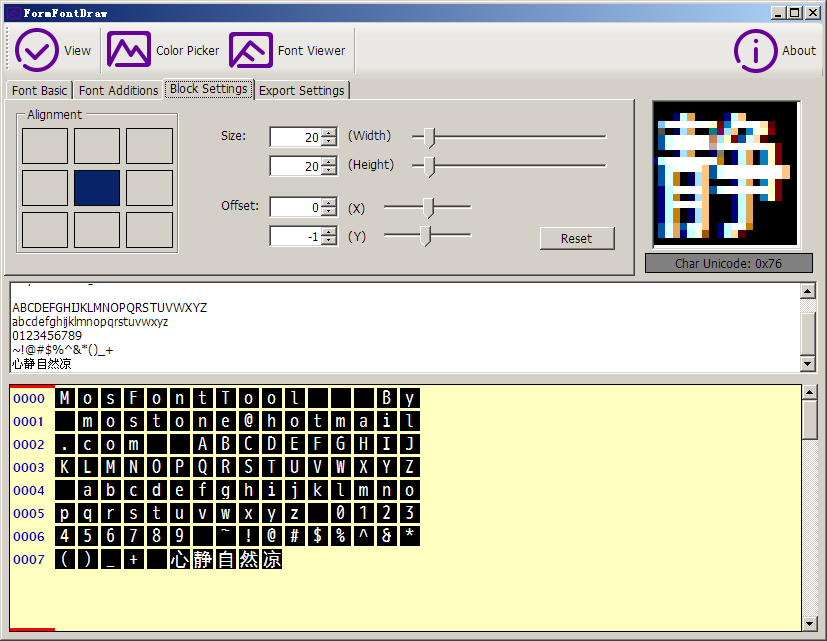
Task: Set alignment to middle-right cell
Action: [149, 188]
